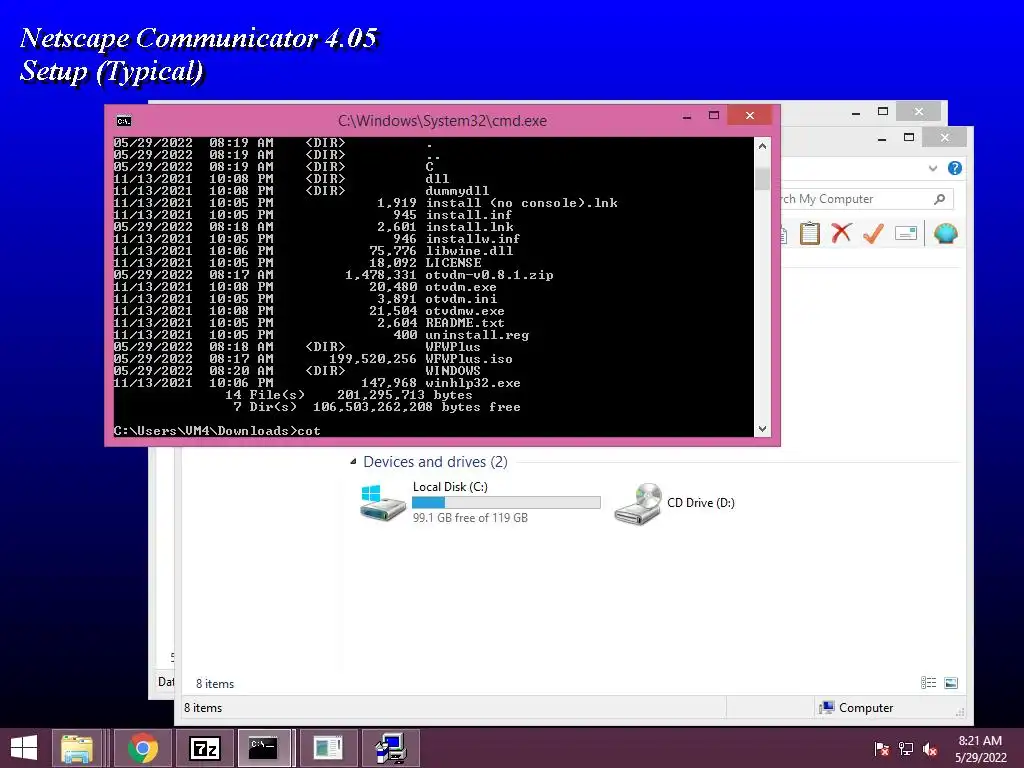Close the rearmost background window

(919, 112)
